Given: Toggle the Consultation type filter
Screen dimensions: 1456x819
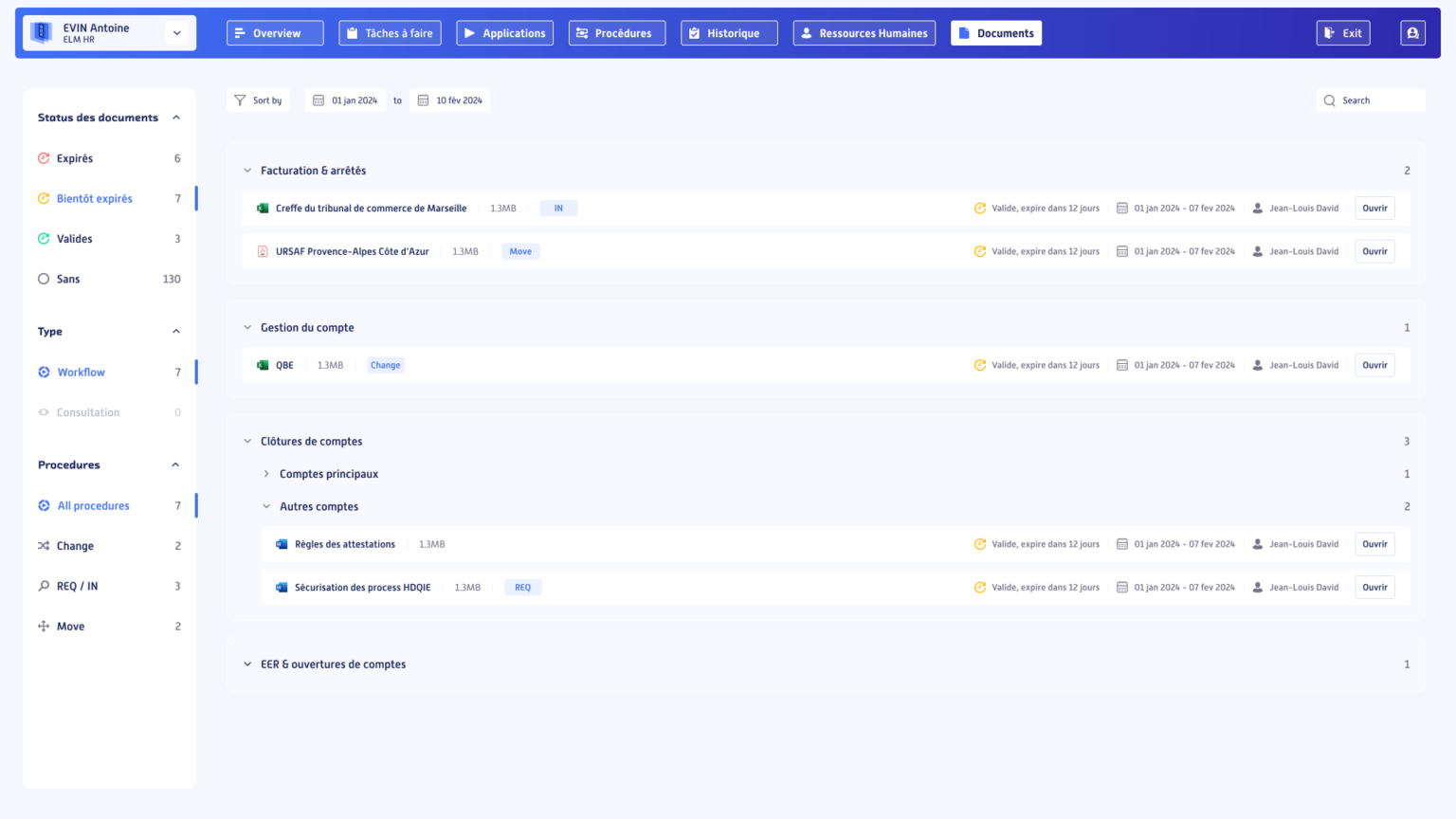Looking at the screenshot, I should [88, 411].
